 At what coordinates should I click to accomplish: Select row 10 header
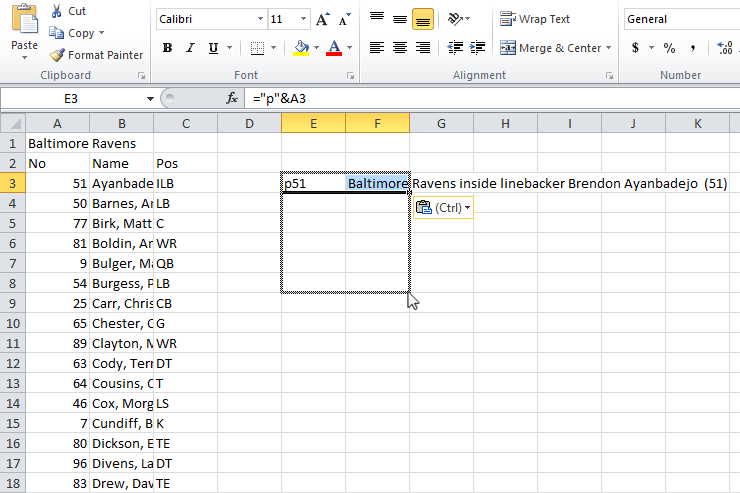[x=13, y=324]
